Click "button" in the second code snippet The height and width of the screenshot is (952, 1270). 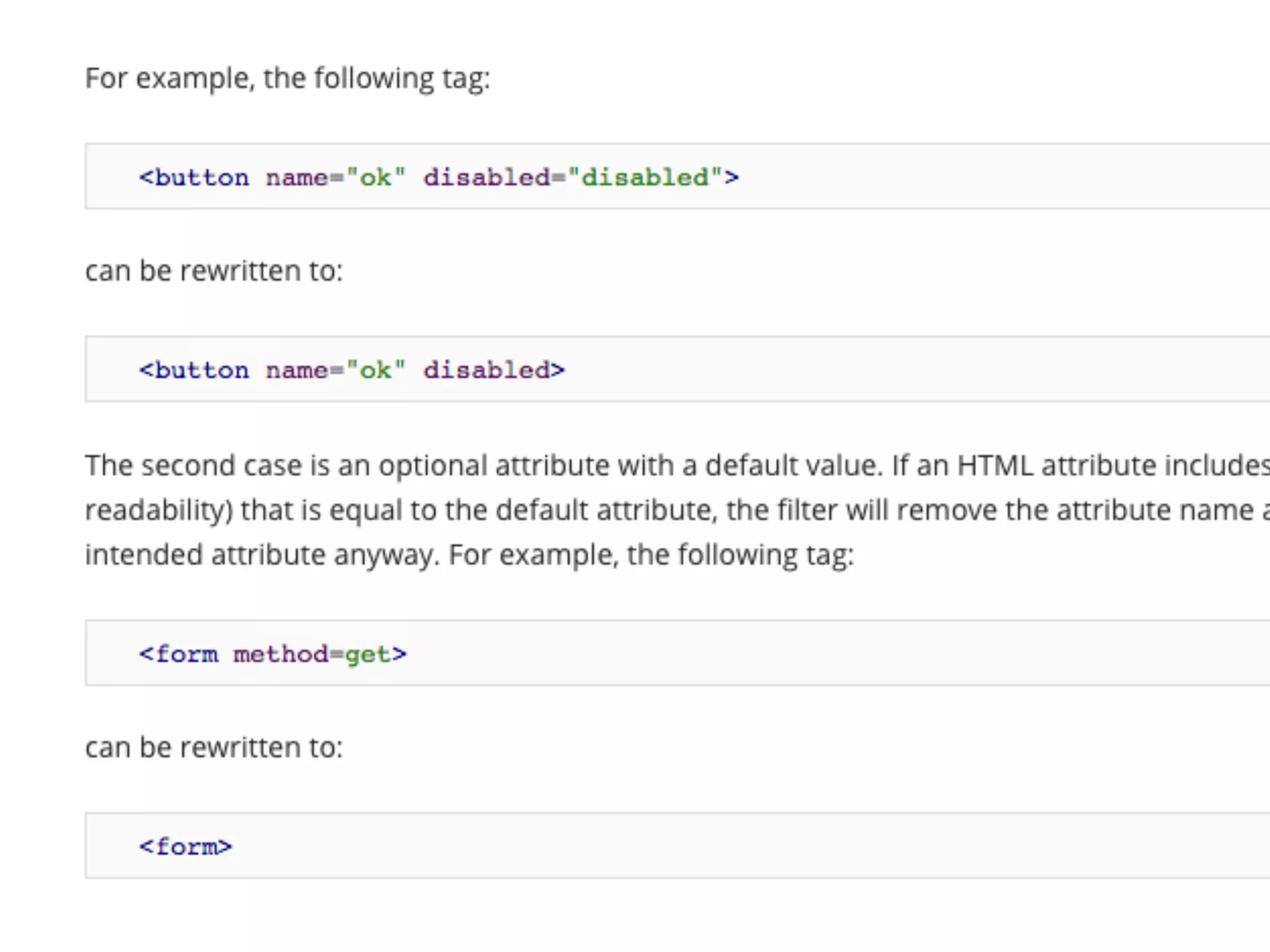pos(202,371)
